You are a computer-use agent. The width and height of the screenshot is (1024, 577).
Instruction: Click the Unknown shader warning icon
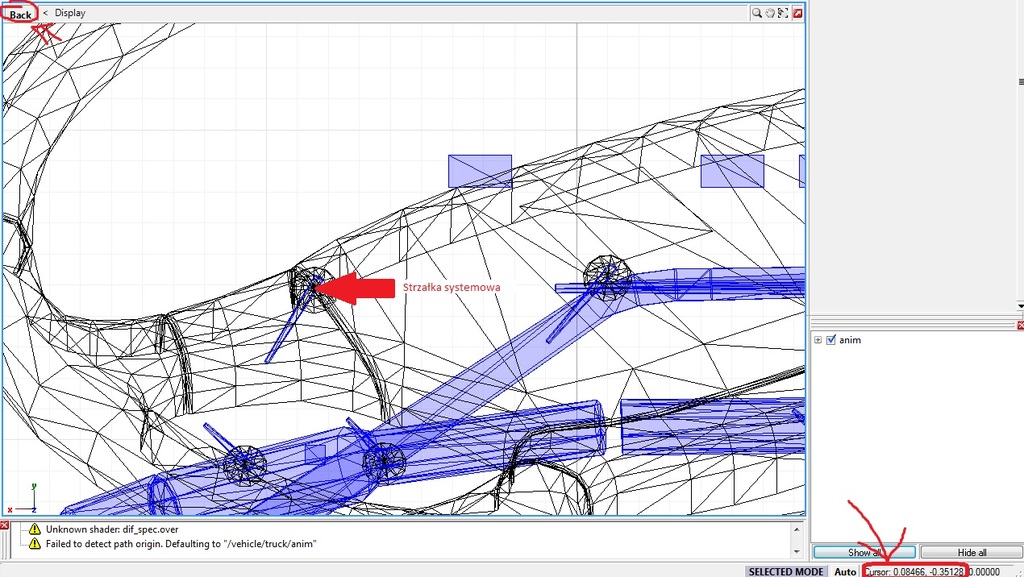coord(35,528)
